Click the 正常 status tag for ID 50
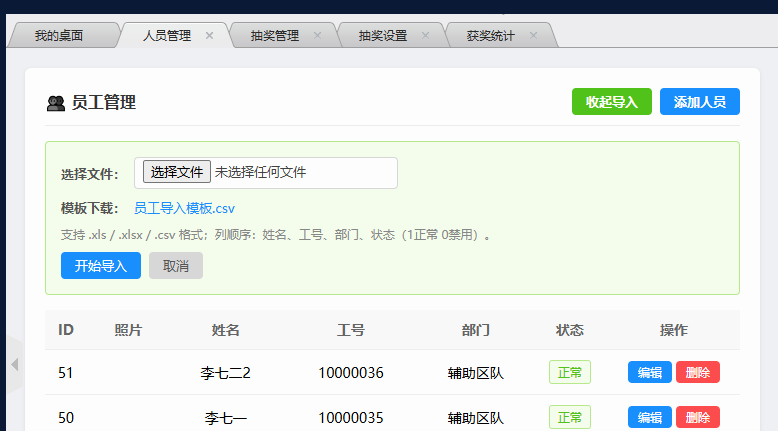This screenshot has height=431, width=778. point(570,417)
